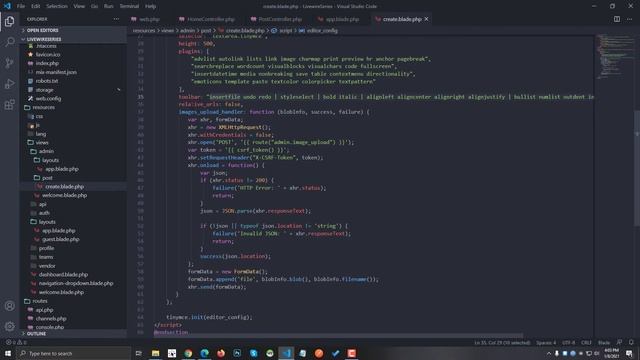
Task: Open the Source Control view
Action: click(x=9, y=63)
